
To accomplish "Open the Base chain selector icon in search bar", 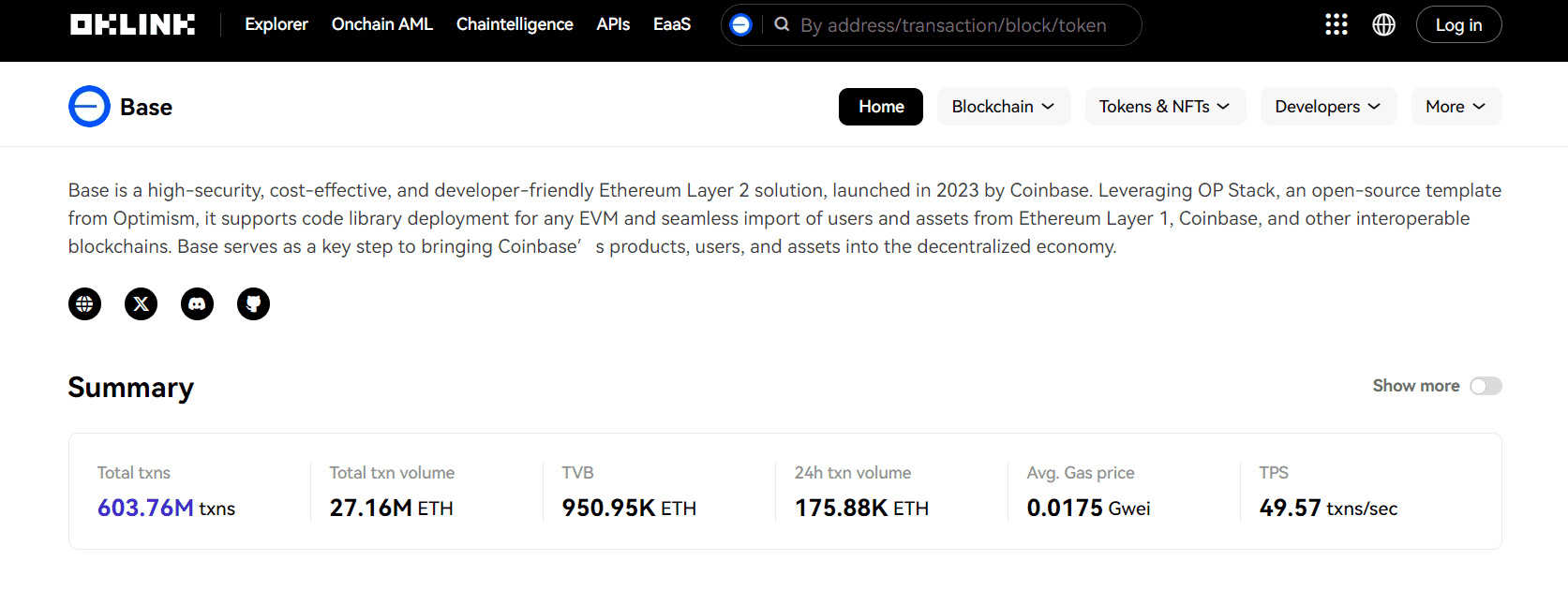I will click(x=740, y=25).
